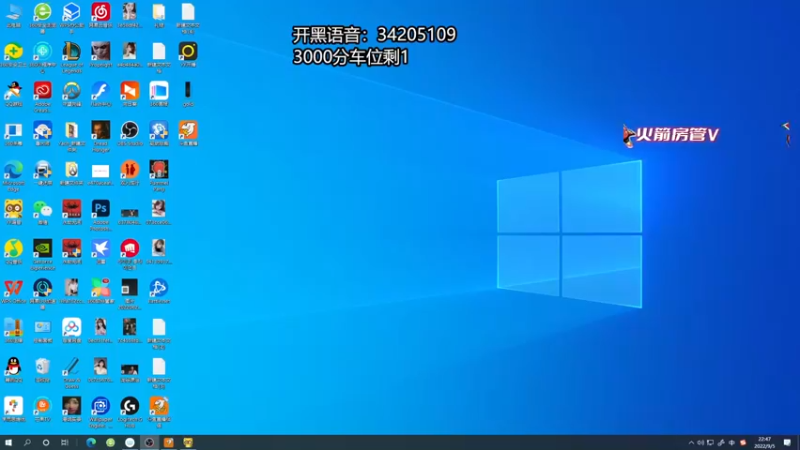This screenshot has width=800, height=450.
Task: Open NVIDIA GeForce Experience icon
Action: (42, 248)
